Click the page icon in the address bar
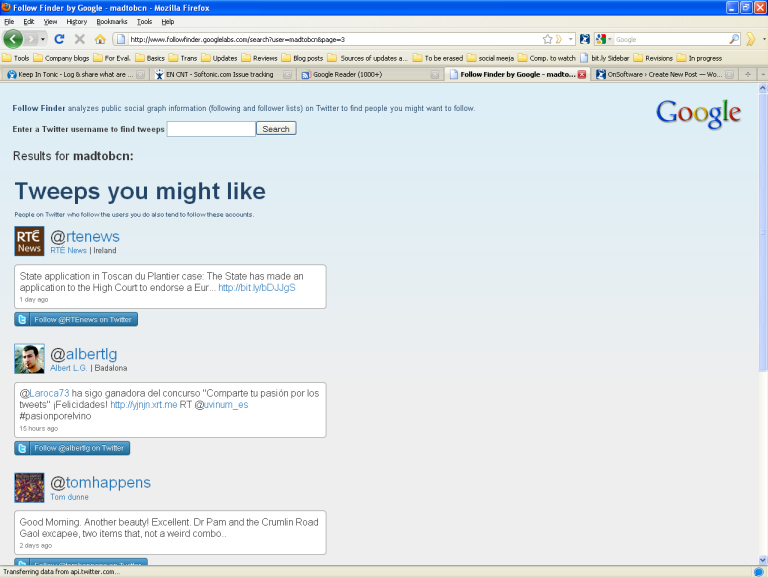This screenshot has height=578, width=768. pos(121,39)
